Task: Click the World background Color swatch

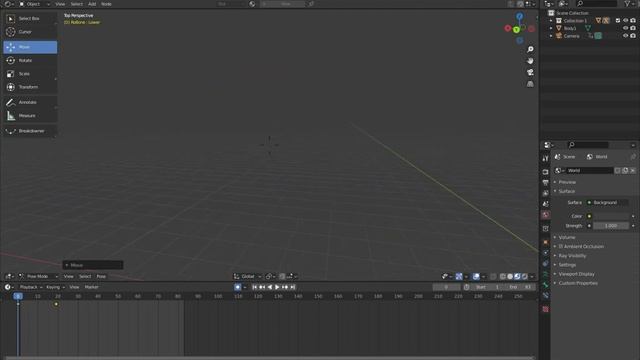Action: (611, 216)
